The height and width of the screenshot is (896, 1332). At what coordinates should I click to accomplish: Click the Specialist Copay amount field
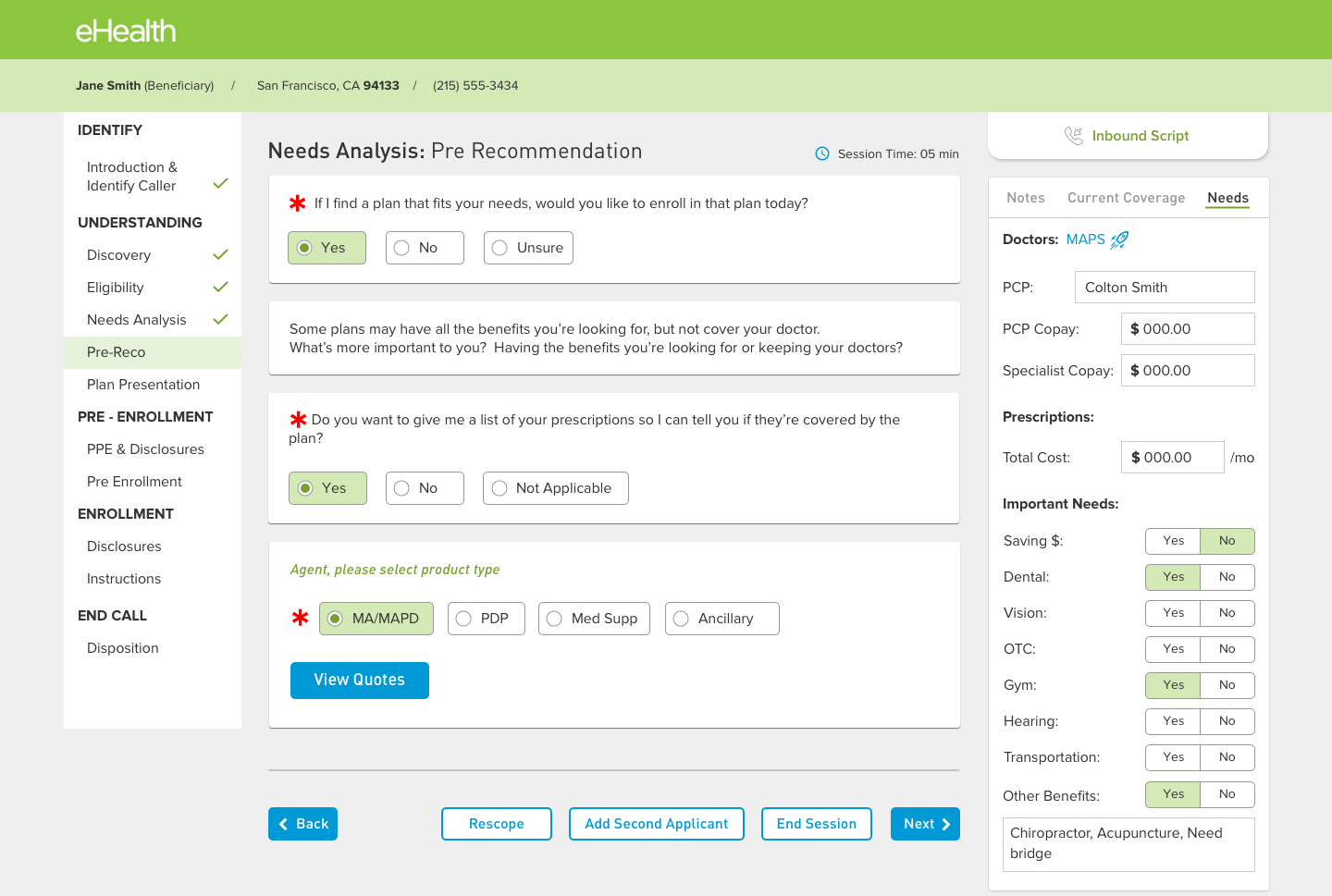1188,371
